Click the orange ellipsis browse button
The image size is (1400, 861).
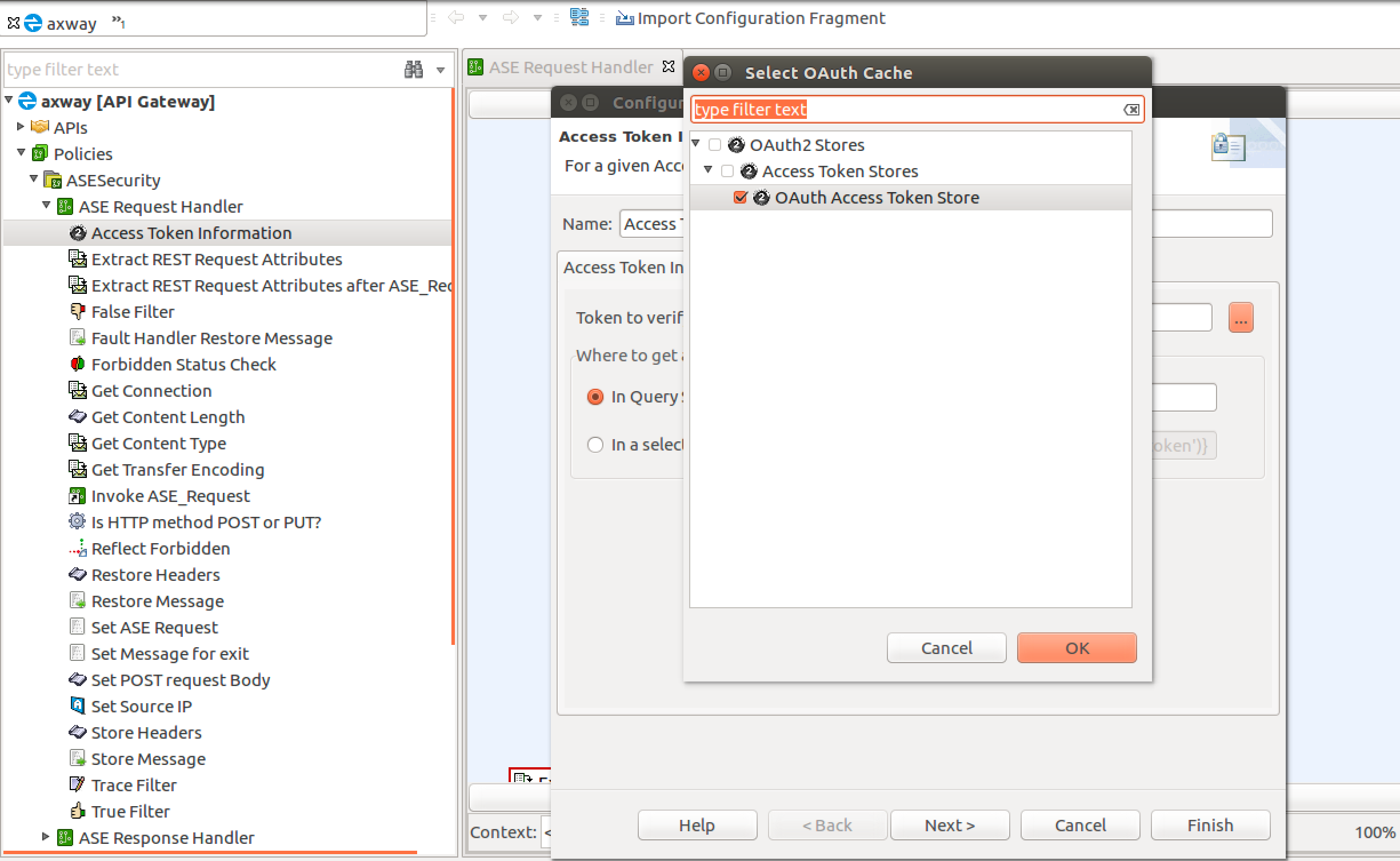click(1240, 318)
